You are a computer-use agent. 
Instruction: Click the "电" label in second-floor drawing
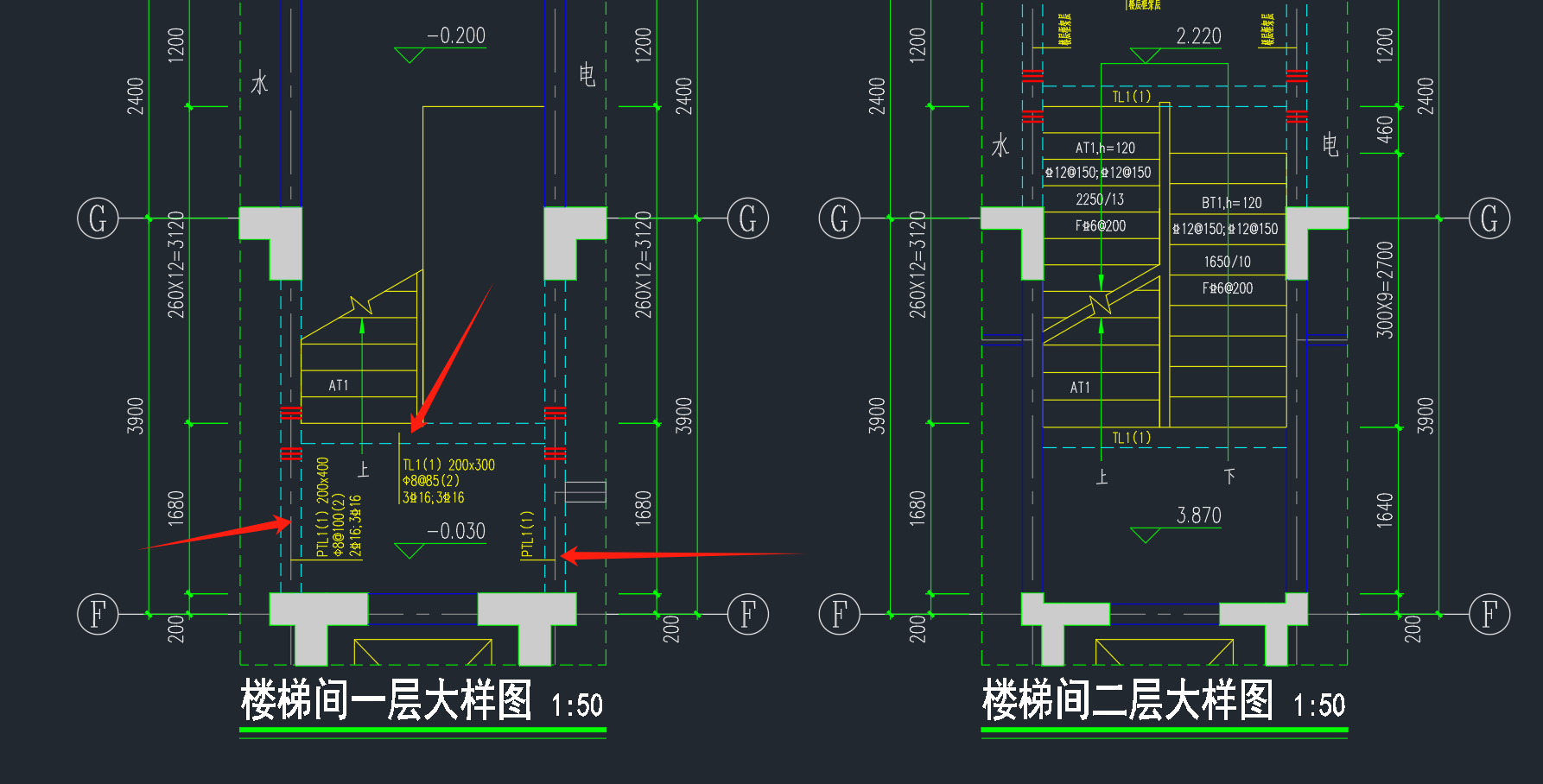[x=1330, y=144]
